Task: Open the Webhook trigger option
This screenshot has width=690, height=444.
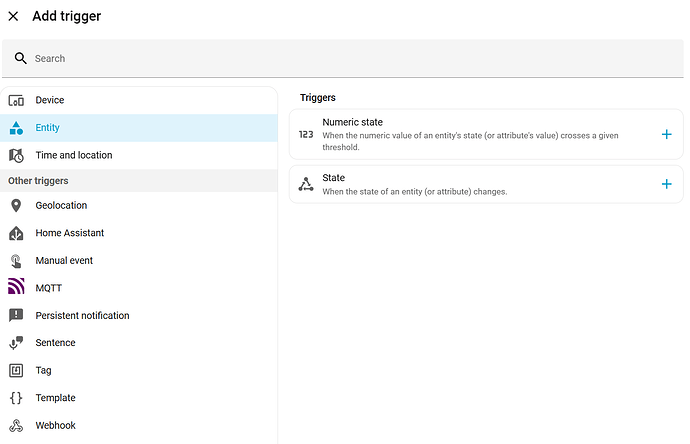Action: click(x=55, y=426)
